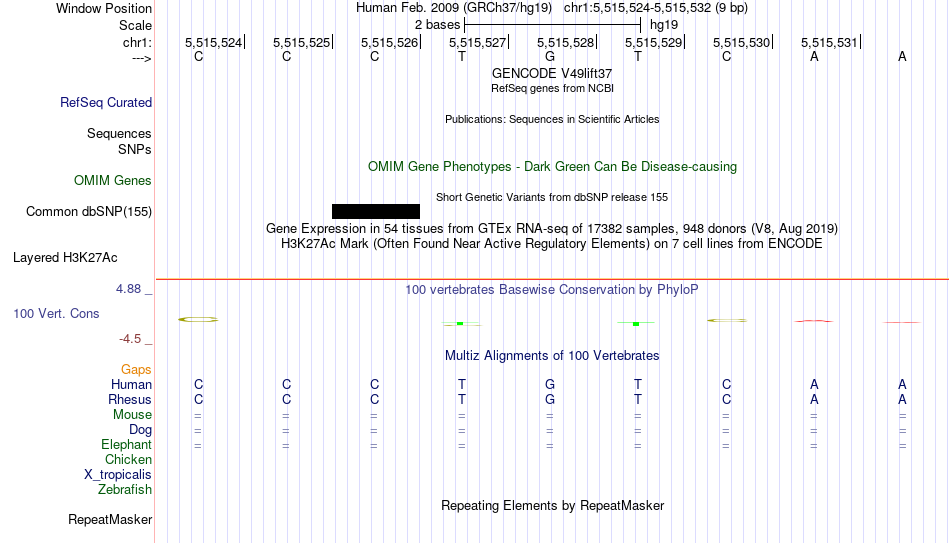Select the X_tropicalis species row label
This screenshot has width=950, height=543.
(118, 475)
